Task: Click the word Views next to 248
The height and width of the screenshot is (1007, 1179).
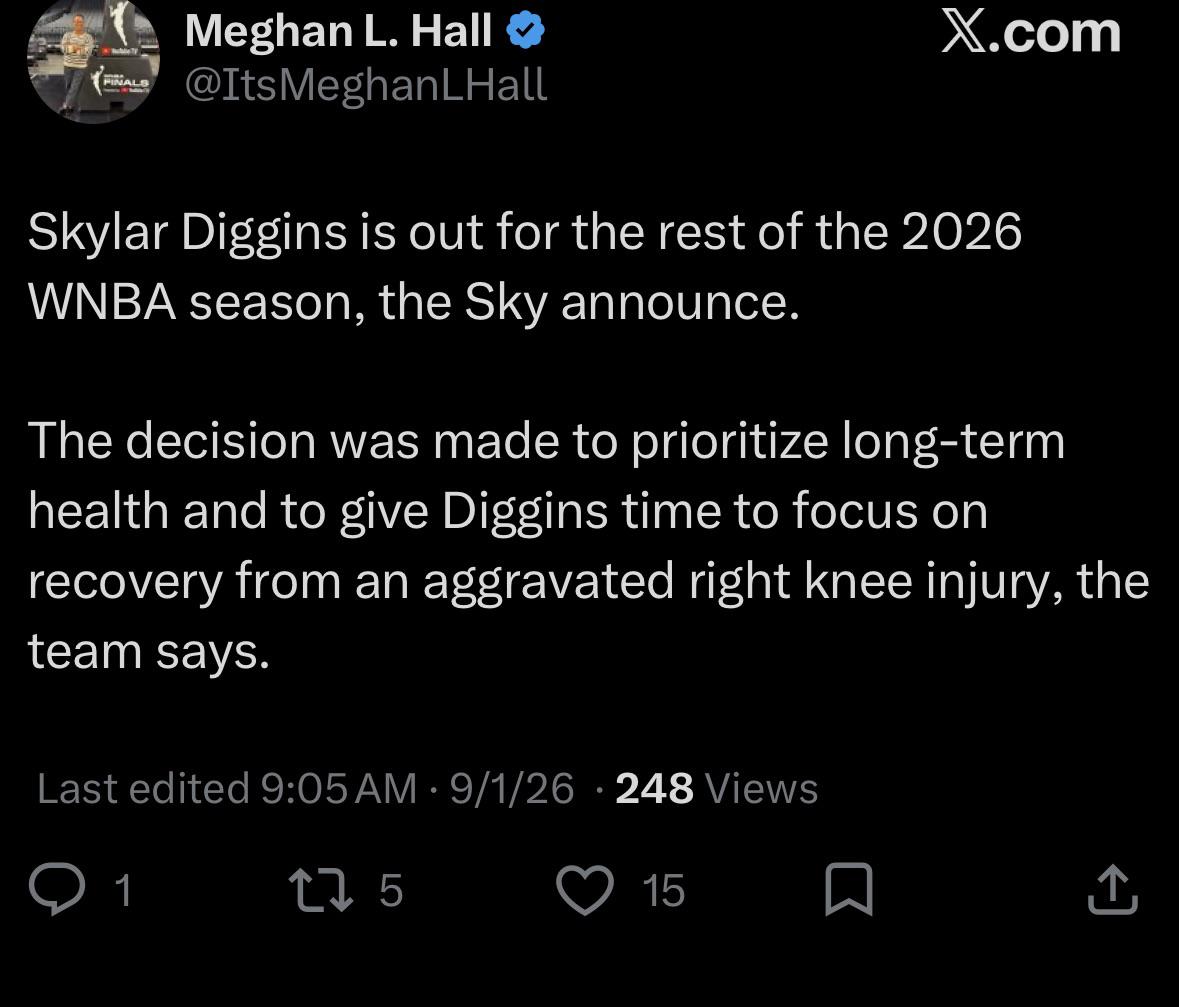Action: pyautogui.click(x=762, y=789)
